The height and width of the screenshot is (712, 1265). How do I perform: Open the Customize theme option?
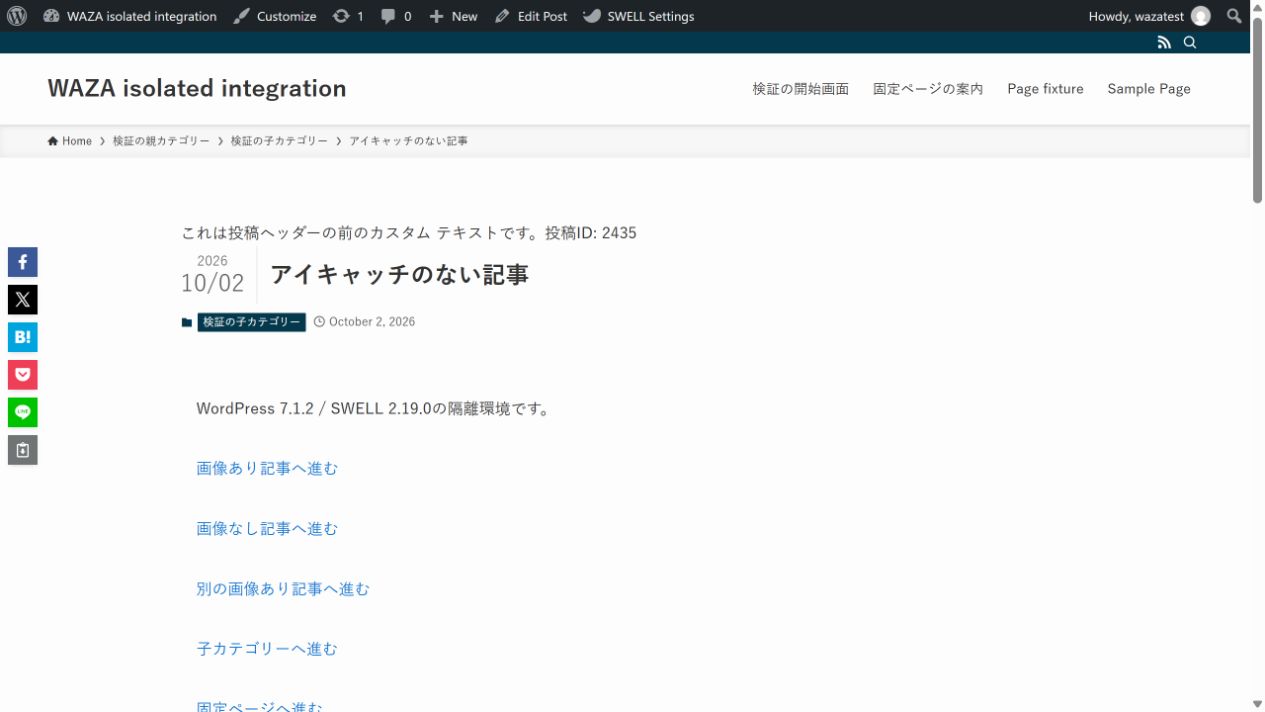(275, 16)
